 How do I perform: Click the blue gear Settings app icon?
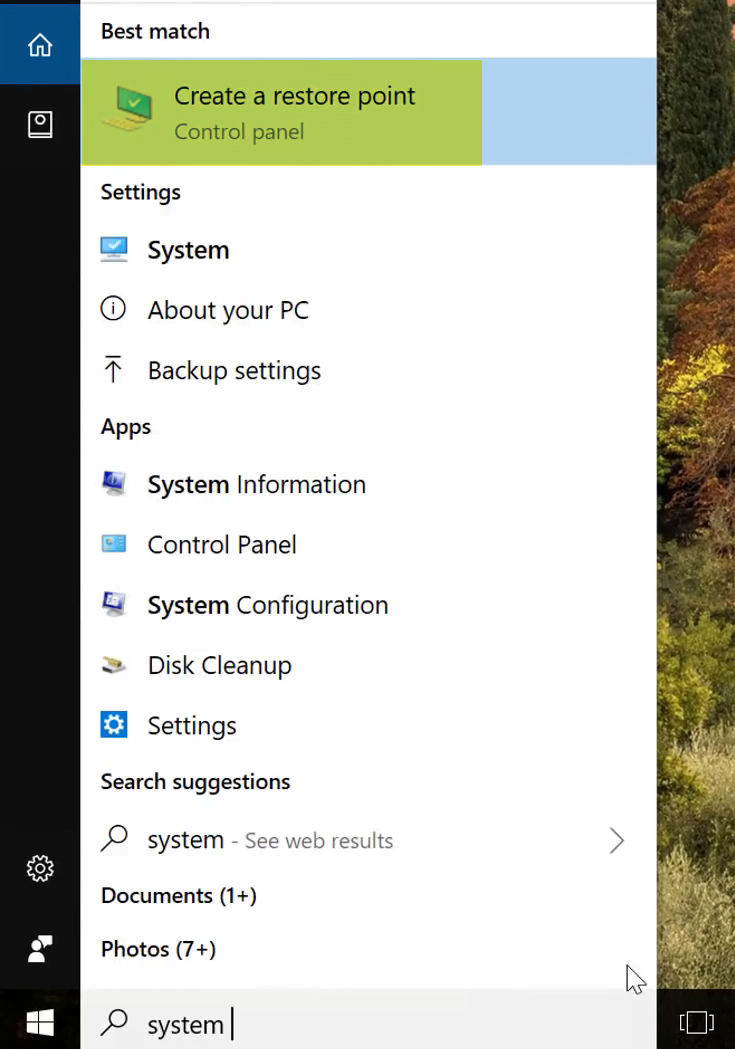point(114,725)
